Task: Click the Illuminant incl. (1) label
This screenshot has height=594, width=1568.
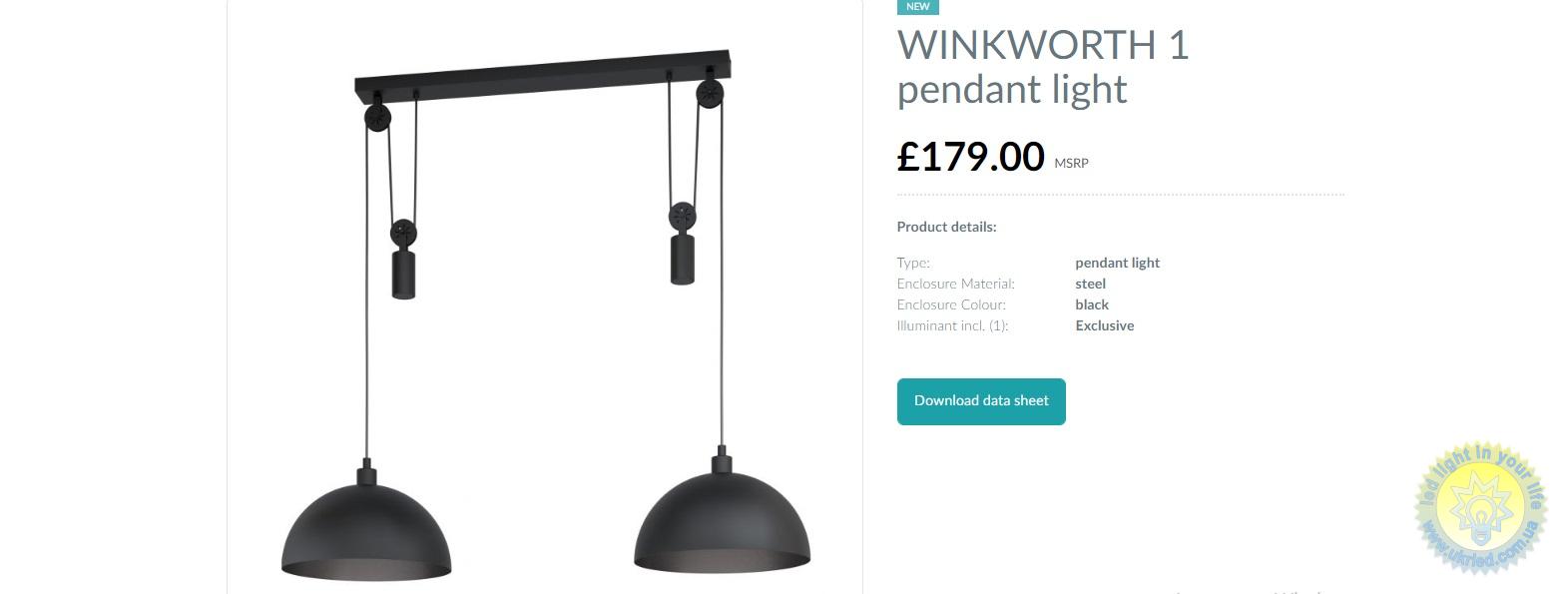Action: [952, 325]
